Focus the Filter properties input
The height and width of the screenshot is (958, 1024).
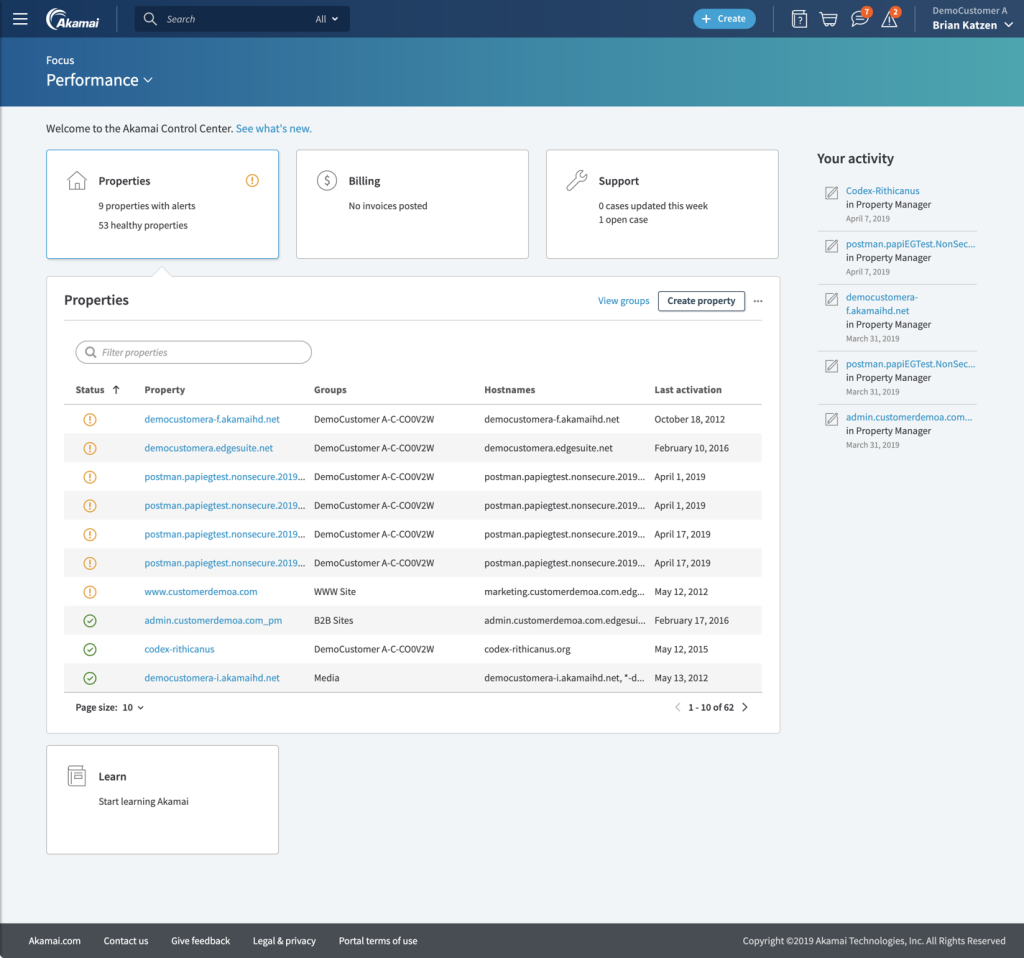pyautogui.click(x=193, y=353)
